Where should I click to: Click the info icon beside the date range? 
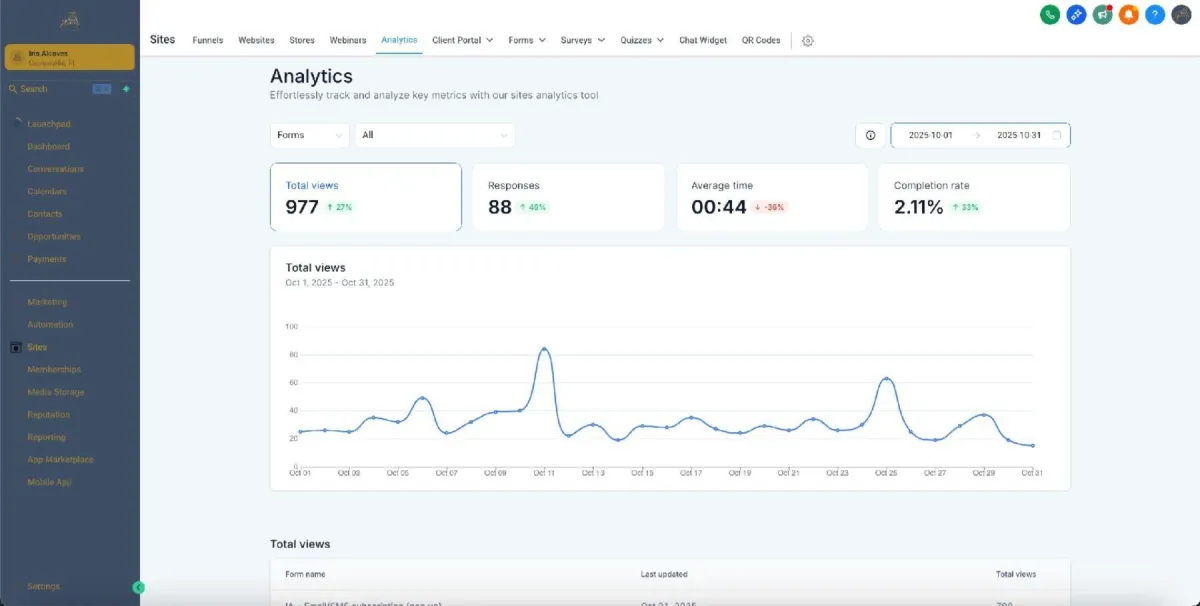click(x=870, y=135)
